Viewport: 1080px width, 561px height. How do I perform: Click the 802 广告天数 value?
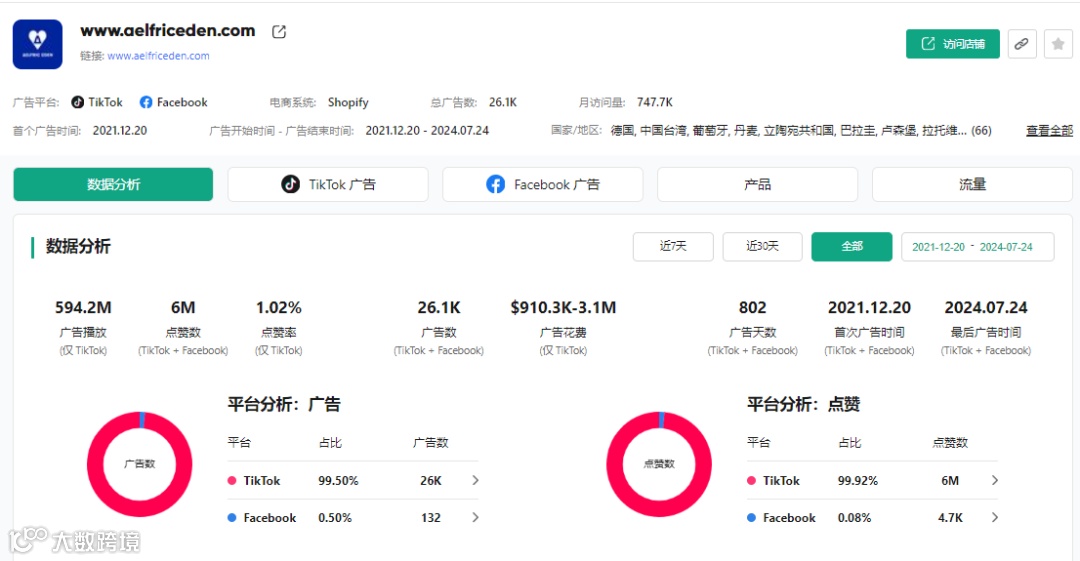[x=752, y=307]
